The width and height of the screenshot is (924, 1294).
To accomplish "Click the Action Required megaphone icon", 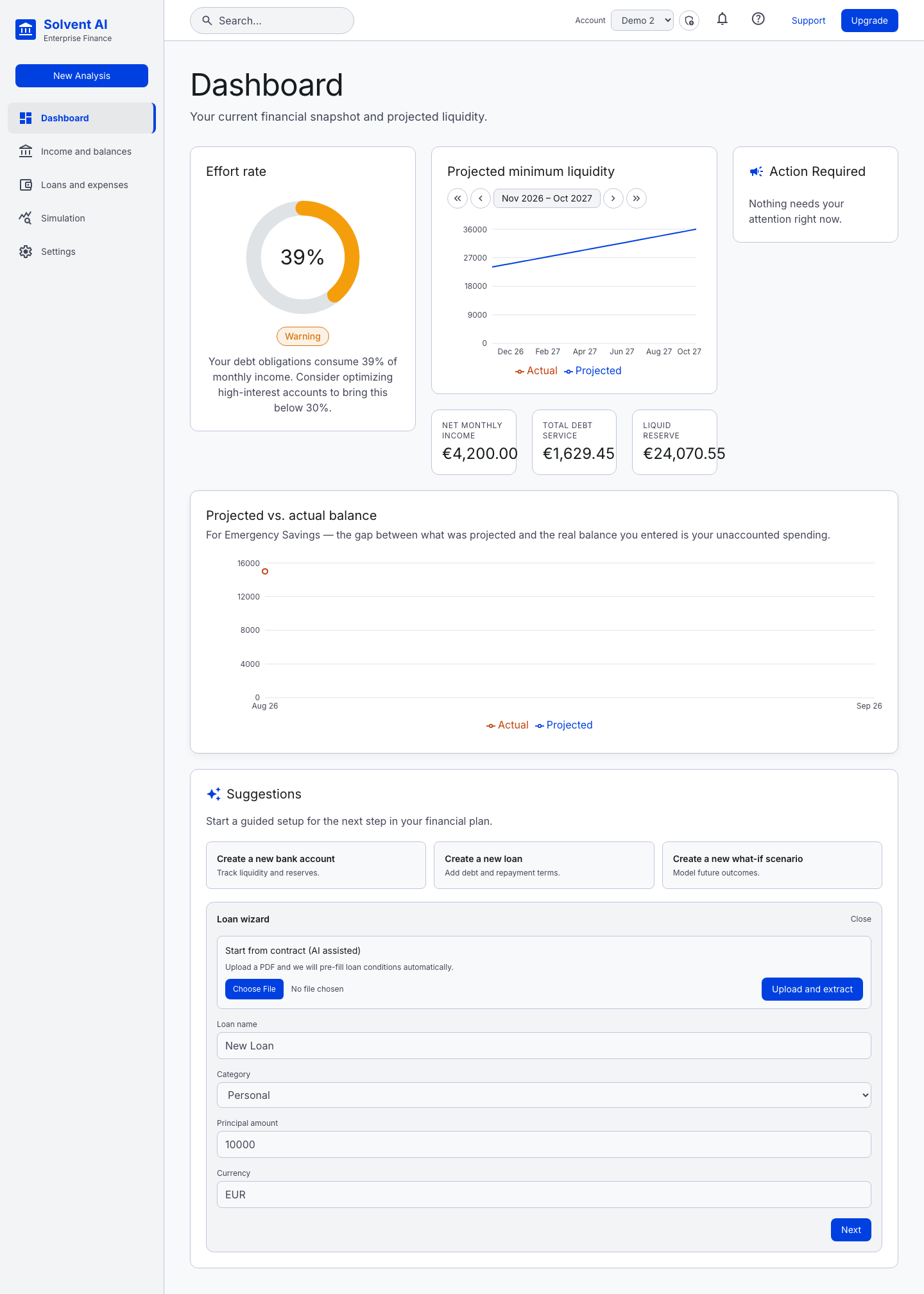I will pos(757,171).
